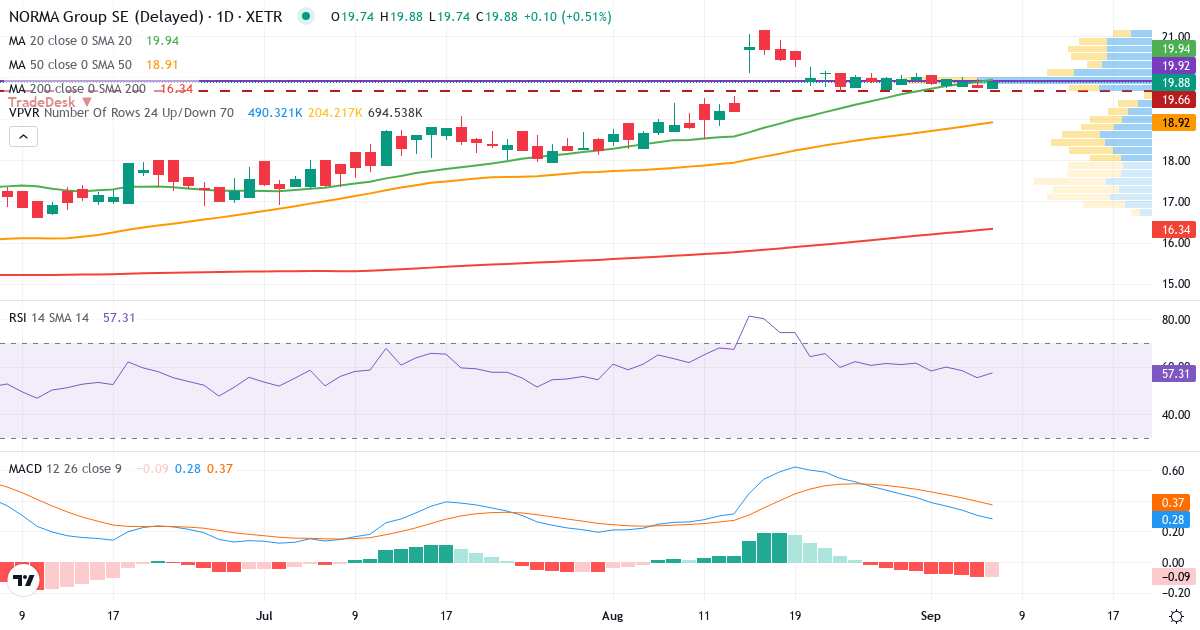Screen dimensions: 1200x630
Task: Click the green market status indicator dot
Action: click(306, 16)
